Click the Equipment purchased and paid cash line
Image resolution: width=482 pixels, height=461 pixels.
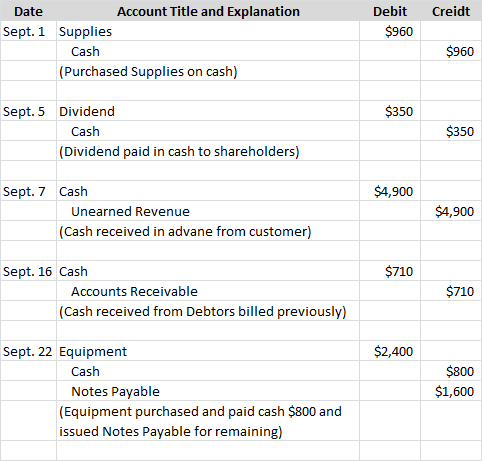200,412
